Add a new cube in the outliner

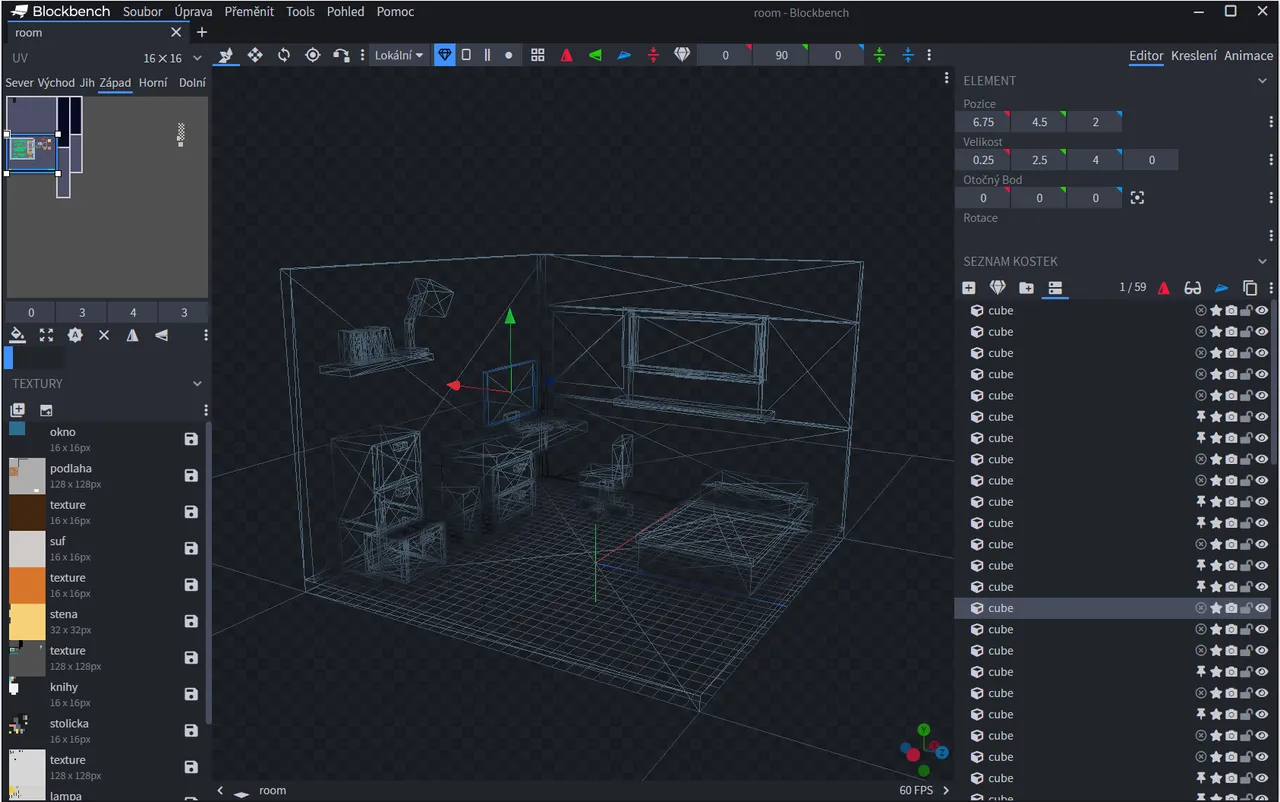tap(968, 287)
